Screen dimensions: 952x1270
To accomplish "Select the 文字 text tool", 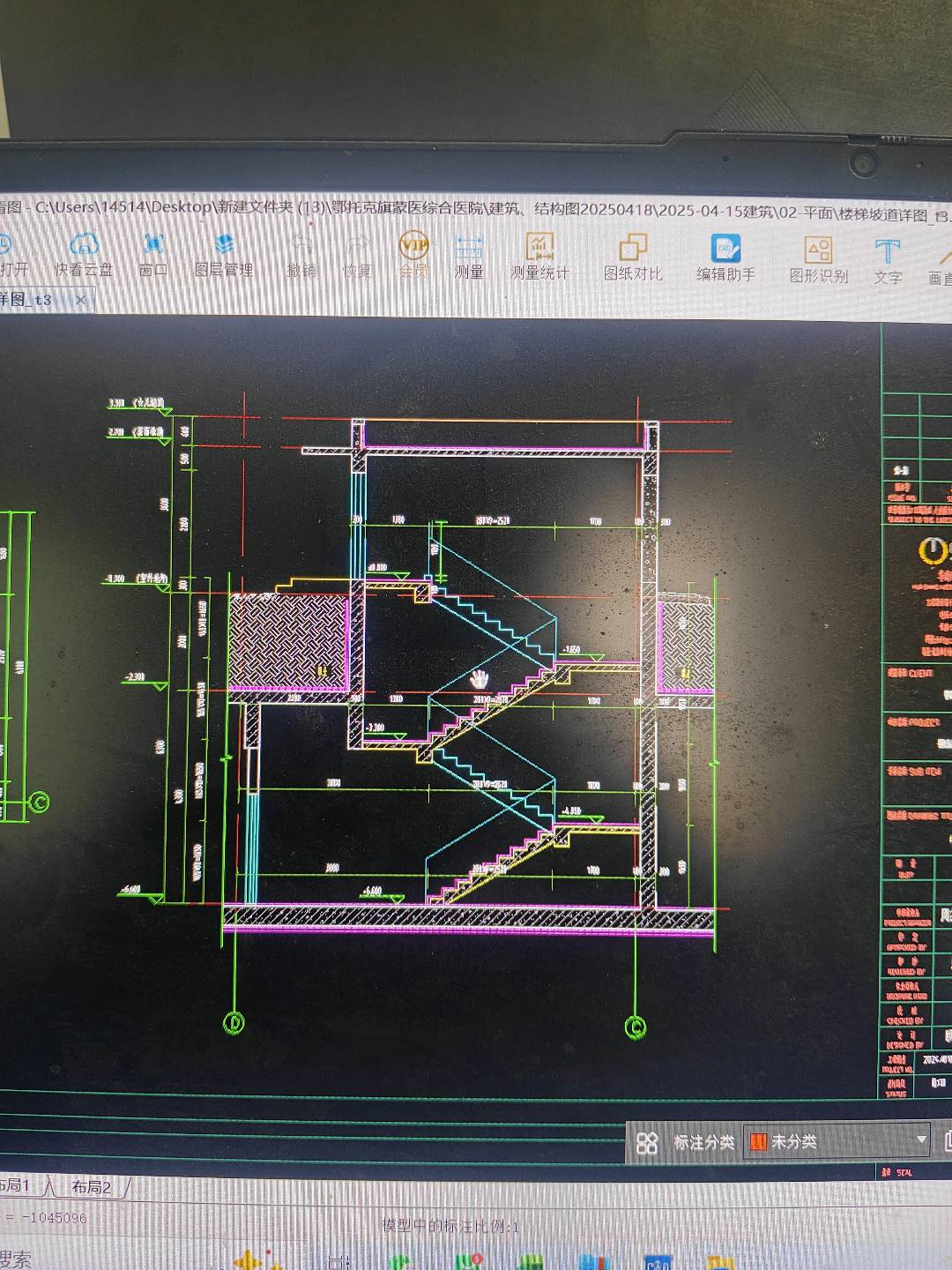I will 888,262.
